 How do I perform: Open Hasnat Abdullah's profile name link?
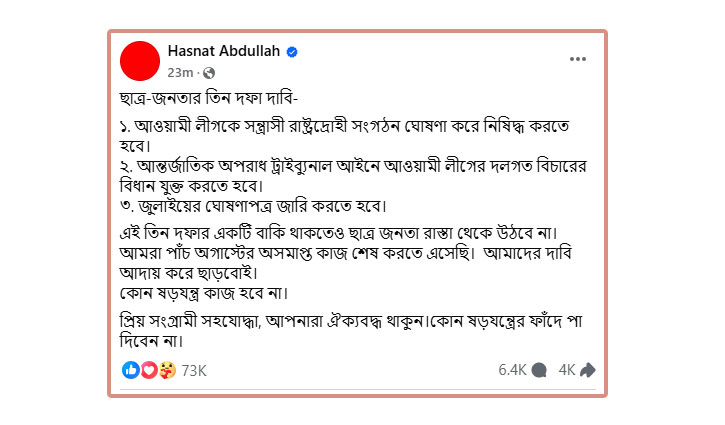pos(224,51)
